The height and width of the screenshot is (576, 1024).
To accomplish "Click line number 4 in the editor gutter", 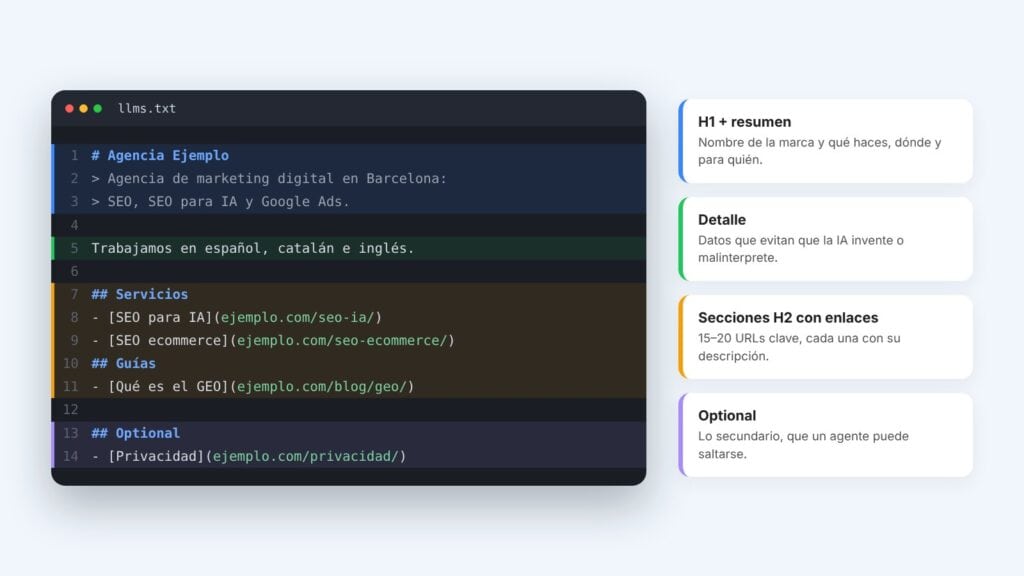I will (x=74, y=225).
